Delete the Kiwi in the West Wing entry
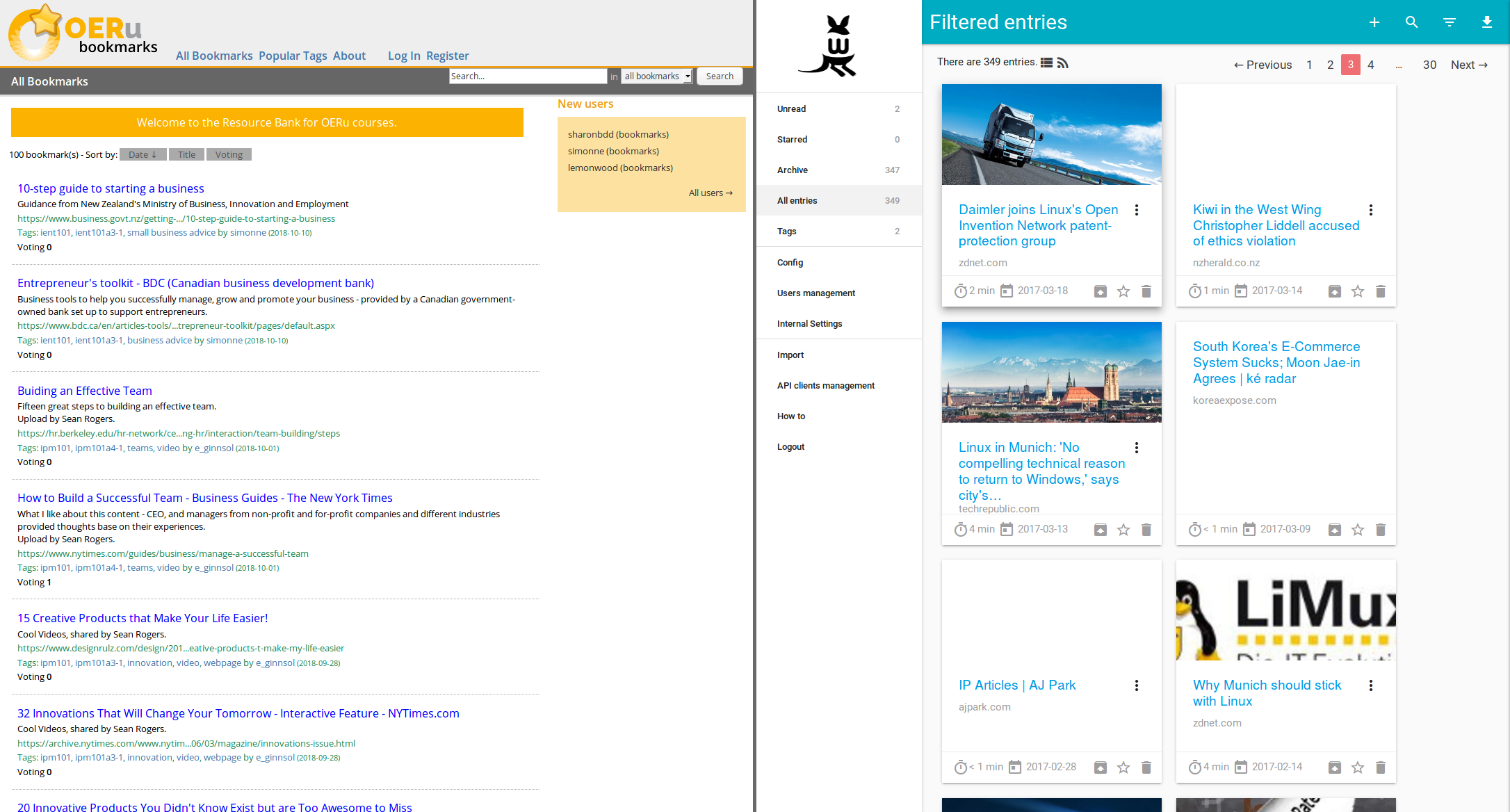 [1381, 291]
